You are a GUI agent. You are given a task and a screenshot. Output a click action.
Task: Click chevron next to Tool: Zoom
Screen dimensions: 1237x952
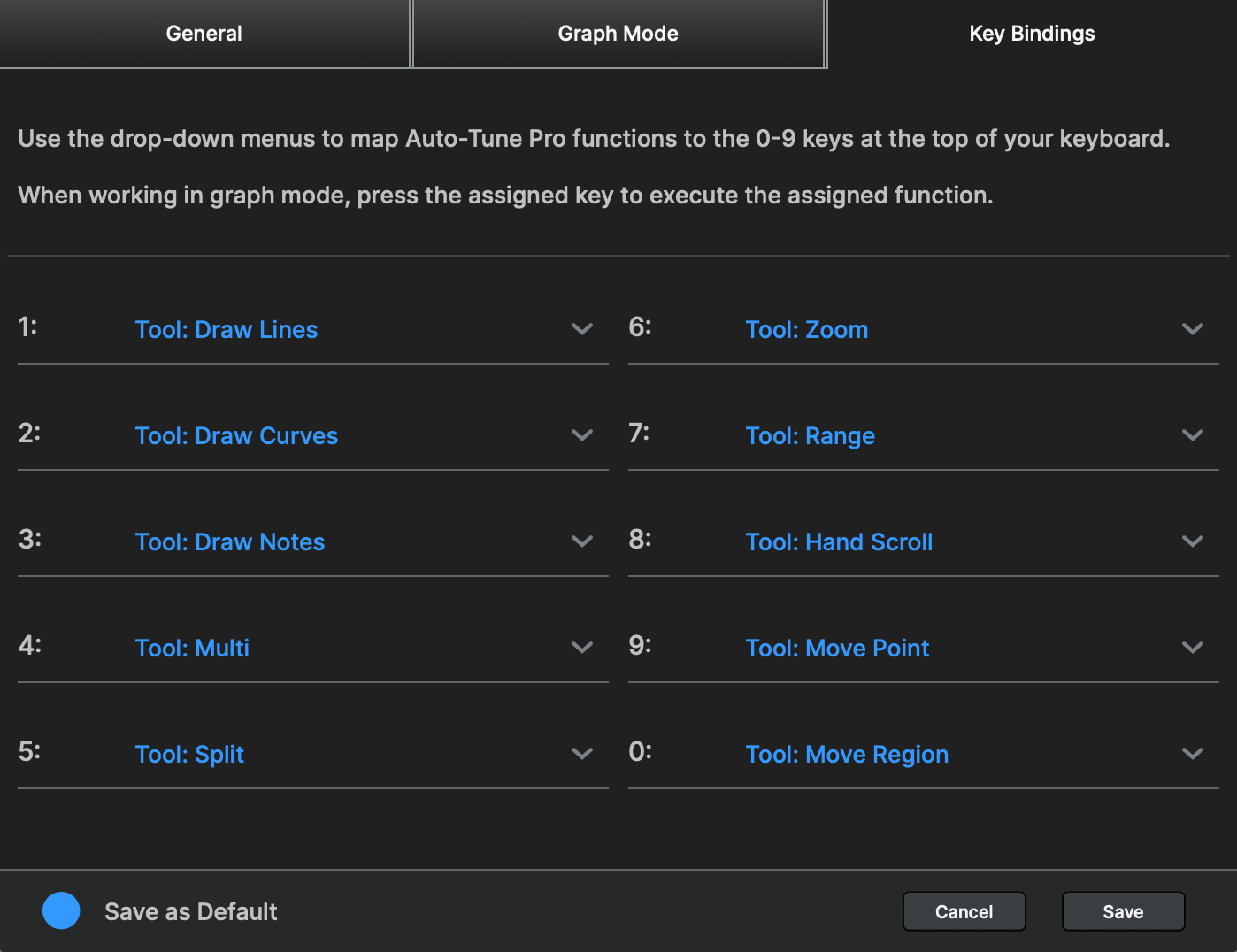click(1192, 329)
